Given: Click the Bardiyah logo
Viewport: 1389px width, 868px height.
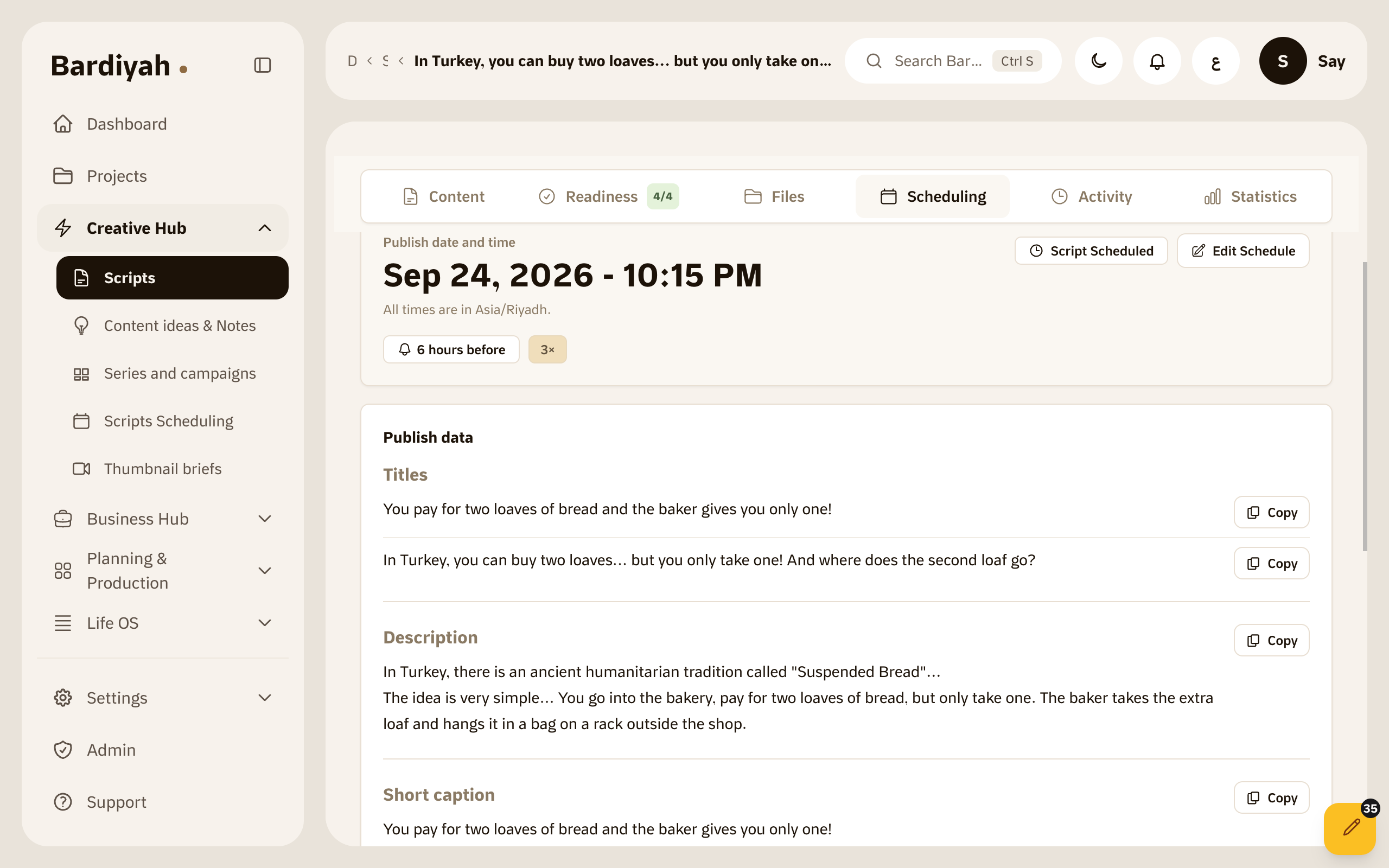Looking at the screenshot, I should [x=119, y=66].
